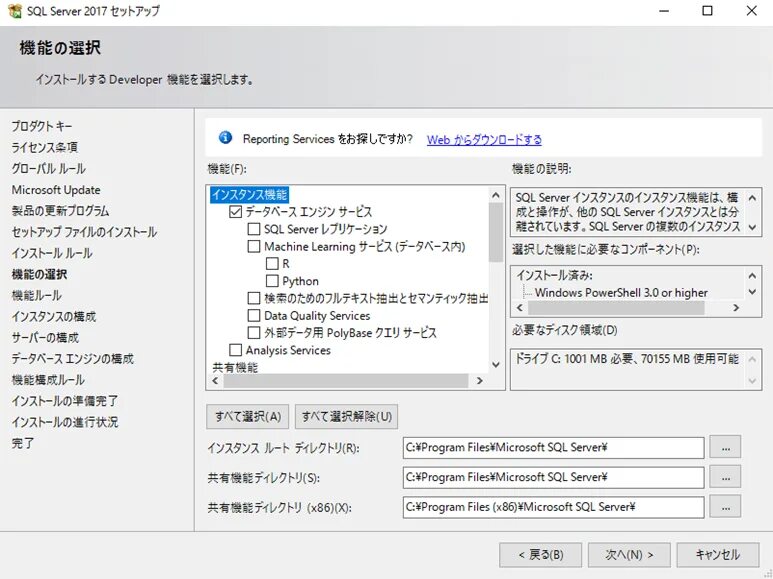Click the components box scroll down arrow
This screenshot has height=579, width=773.
[x=752, y=292]
